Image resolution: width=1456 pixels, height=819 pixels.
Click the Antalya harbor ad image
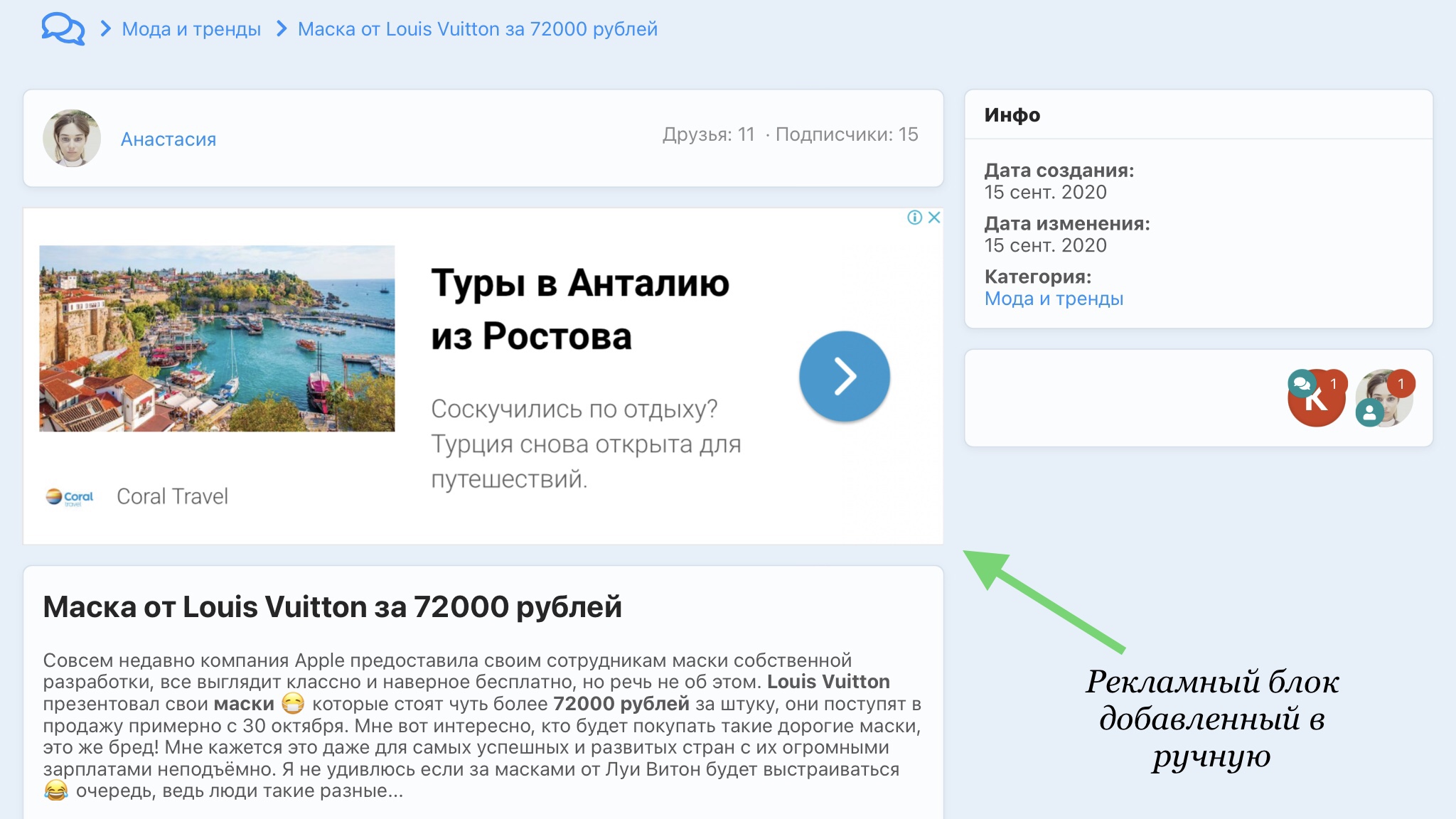pos(217,338)
